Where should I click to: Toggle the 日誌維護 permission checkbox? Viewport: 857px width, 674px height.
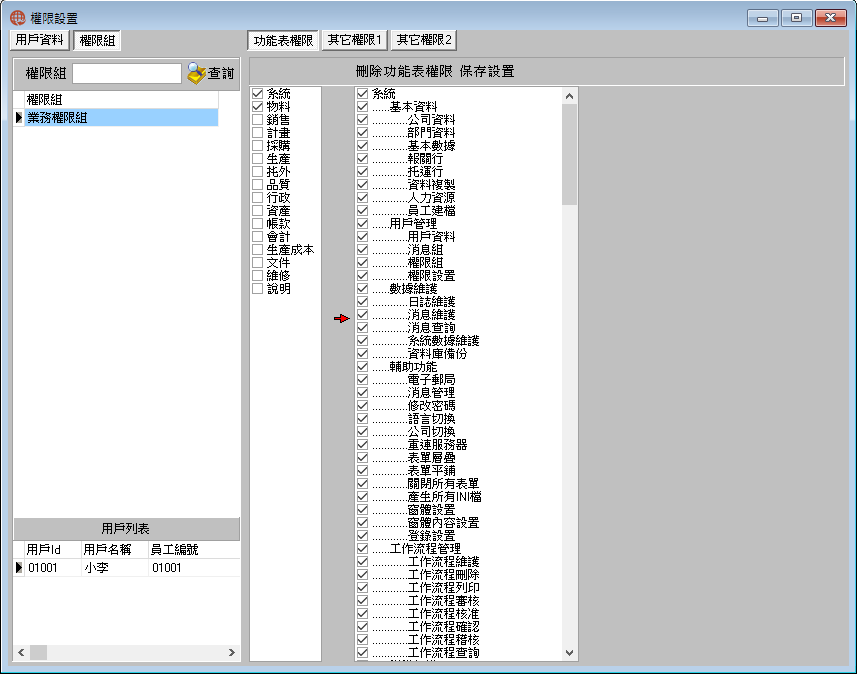[362, 301]
